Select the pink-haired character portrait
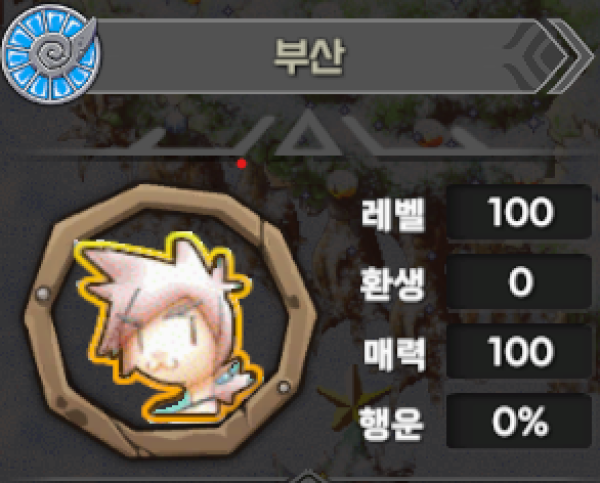The image size is (600, 483). [168, 327]
